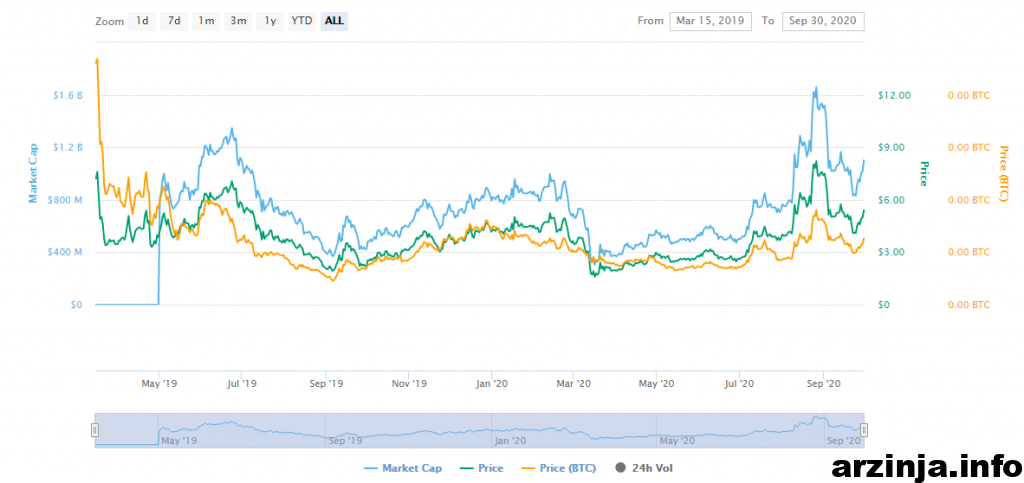
Task: Grab the left navigator range handle
Action: point(95,430)
